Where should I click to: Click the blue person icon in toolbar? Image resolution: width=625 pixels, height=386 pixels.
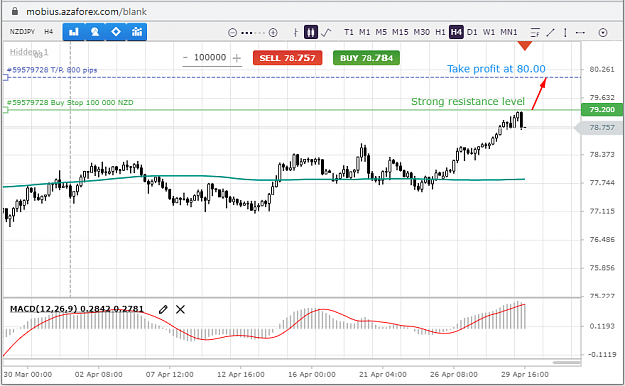coord(95,32)
